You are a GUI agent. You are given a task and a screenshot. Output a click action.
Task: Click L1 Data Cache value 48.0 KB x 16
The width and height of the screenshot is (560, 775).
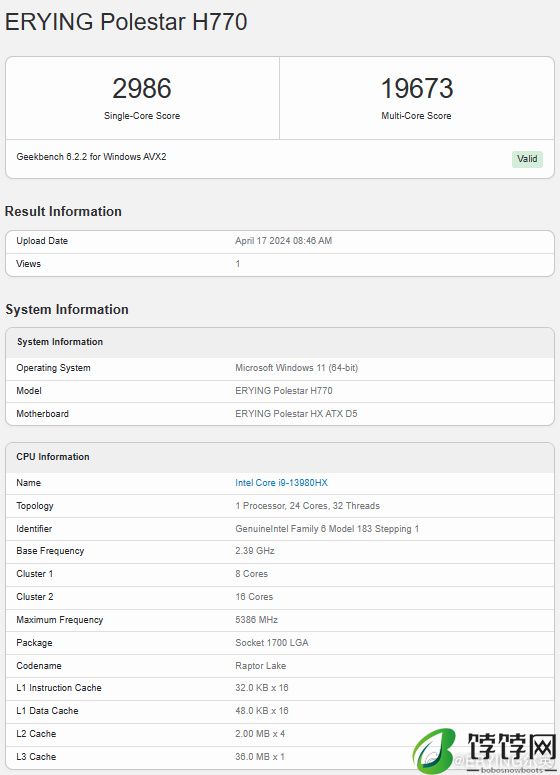261,711
